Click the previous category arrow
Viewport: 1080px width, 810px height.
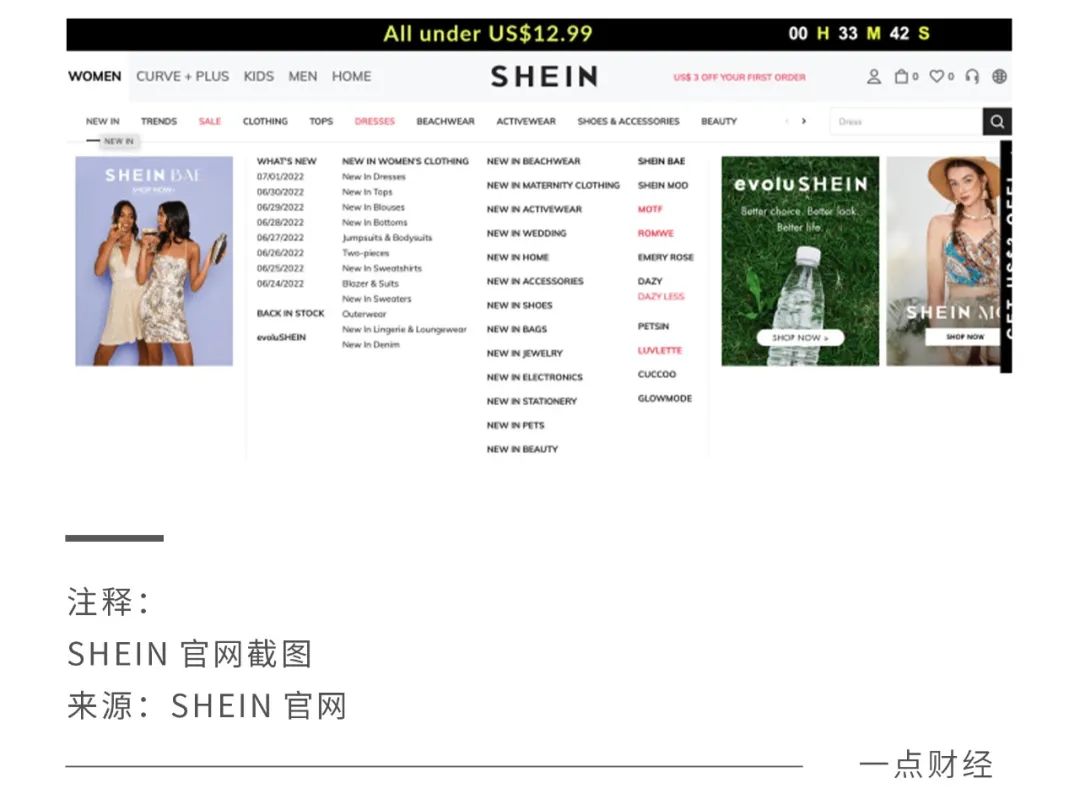click(x=787, y=121)
